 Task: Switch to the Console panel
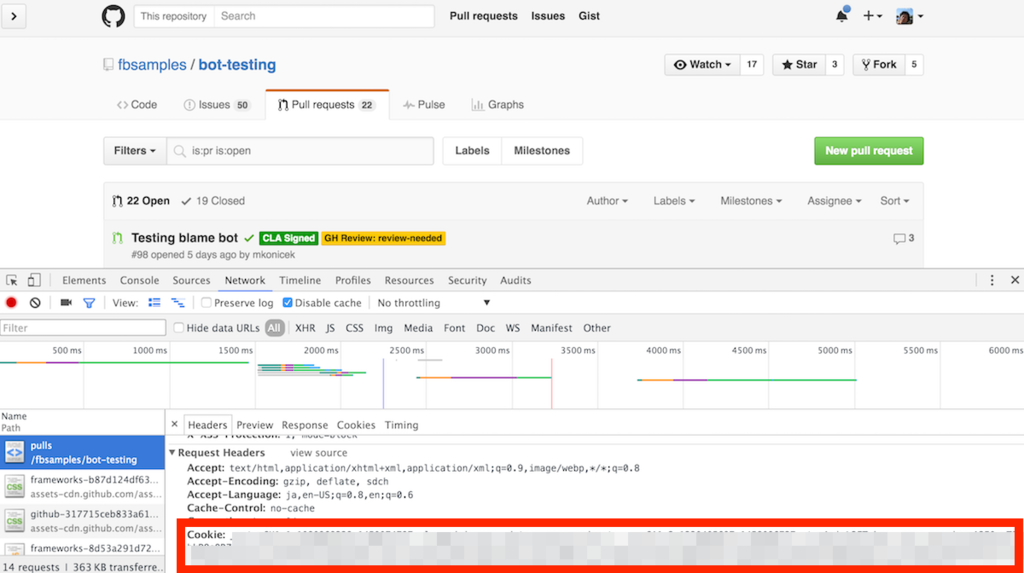coord(139,280)
